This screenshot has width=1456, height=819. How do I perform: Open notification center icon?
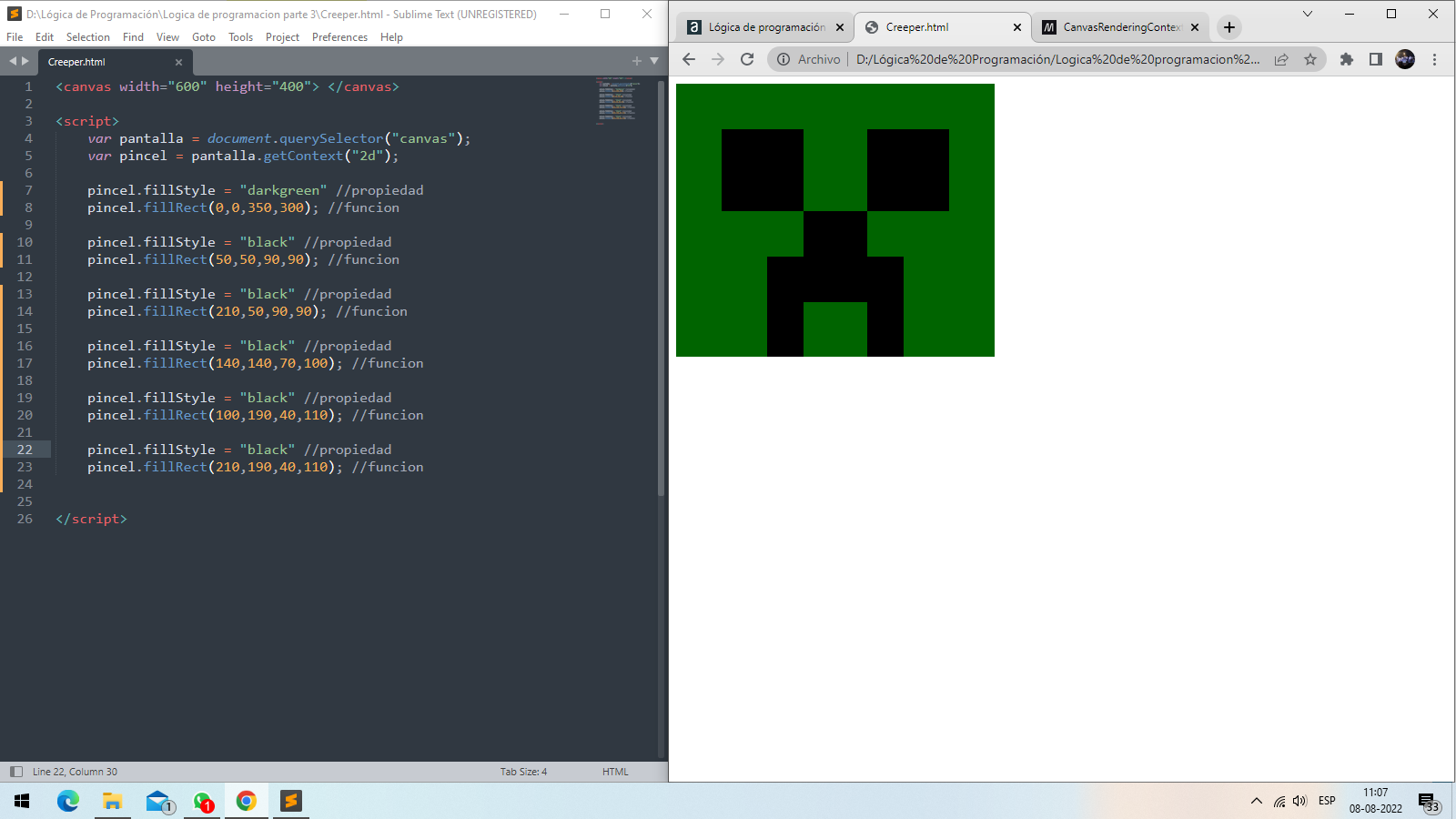point(1429,802)
